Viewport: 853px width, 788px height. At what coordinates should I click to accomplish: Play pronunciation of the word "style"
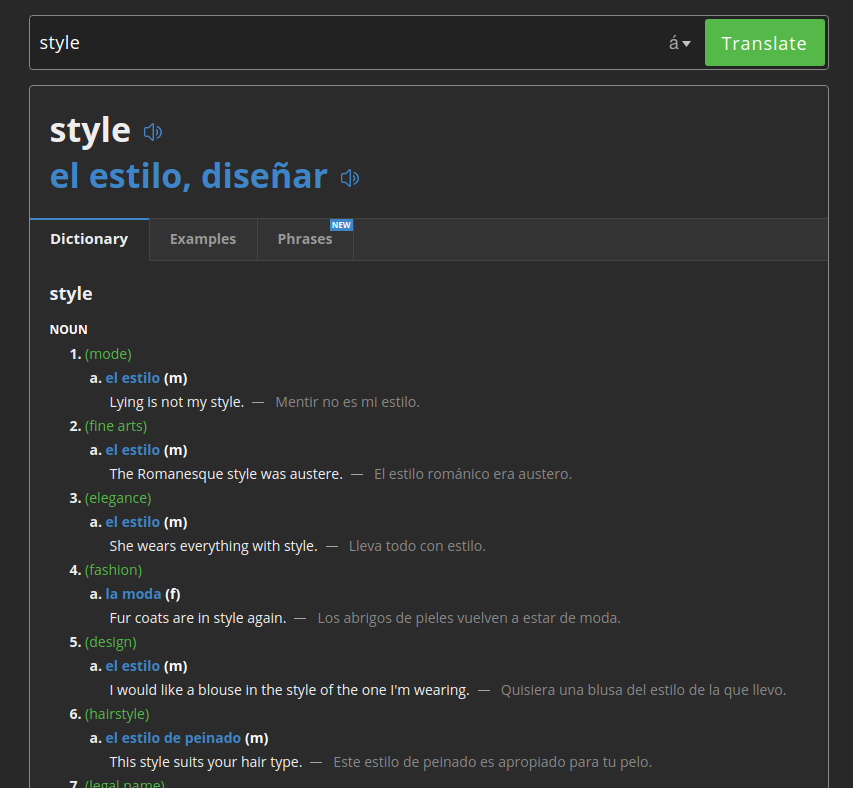point(151,131)
